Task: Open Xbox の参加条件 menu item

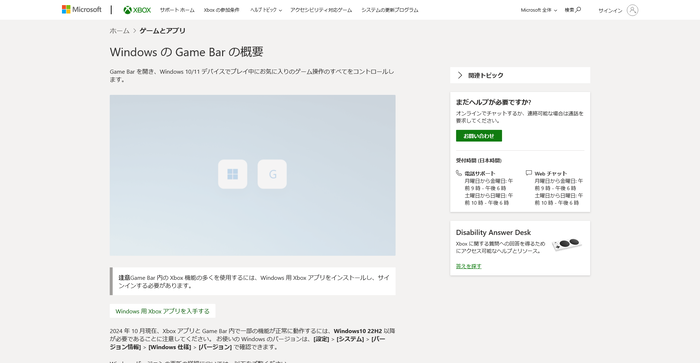Action: [221, 10]
